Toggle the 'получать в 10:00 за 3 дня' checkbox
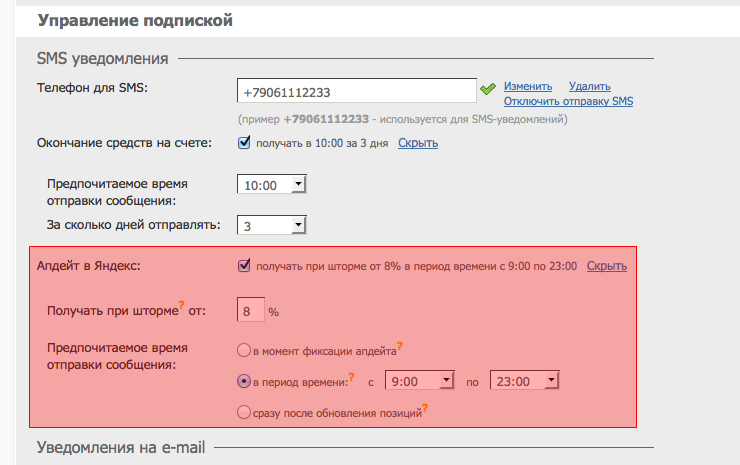The width and height of the screenshot is (740, 465). click(244, 143)
